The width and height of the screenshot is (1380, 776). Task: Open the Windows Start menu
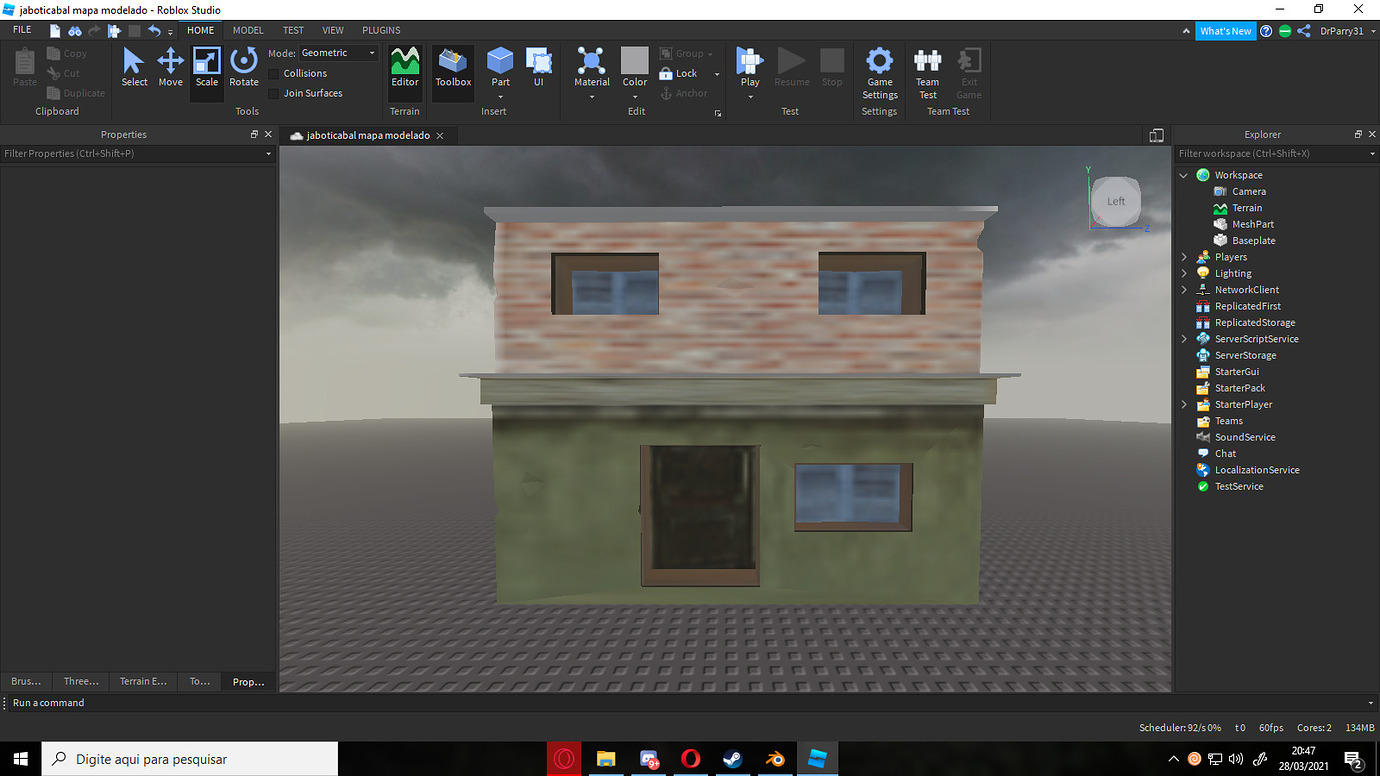tap(20, 759)
